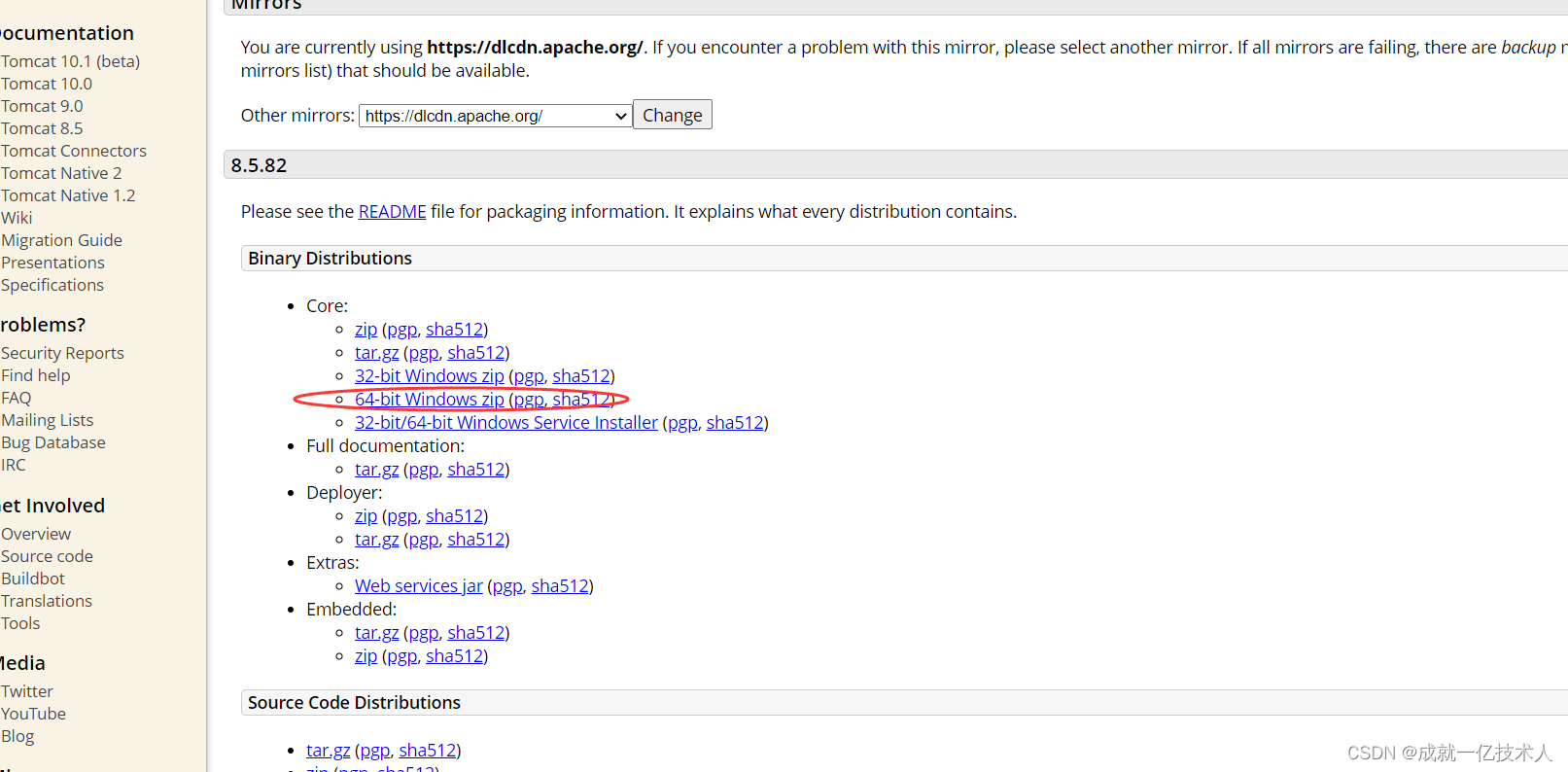
Task: Open sha512 for Deployer zip
Action: 454,516
